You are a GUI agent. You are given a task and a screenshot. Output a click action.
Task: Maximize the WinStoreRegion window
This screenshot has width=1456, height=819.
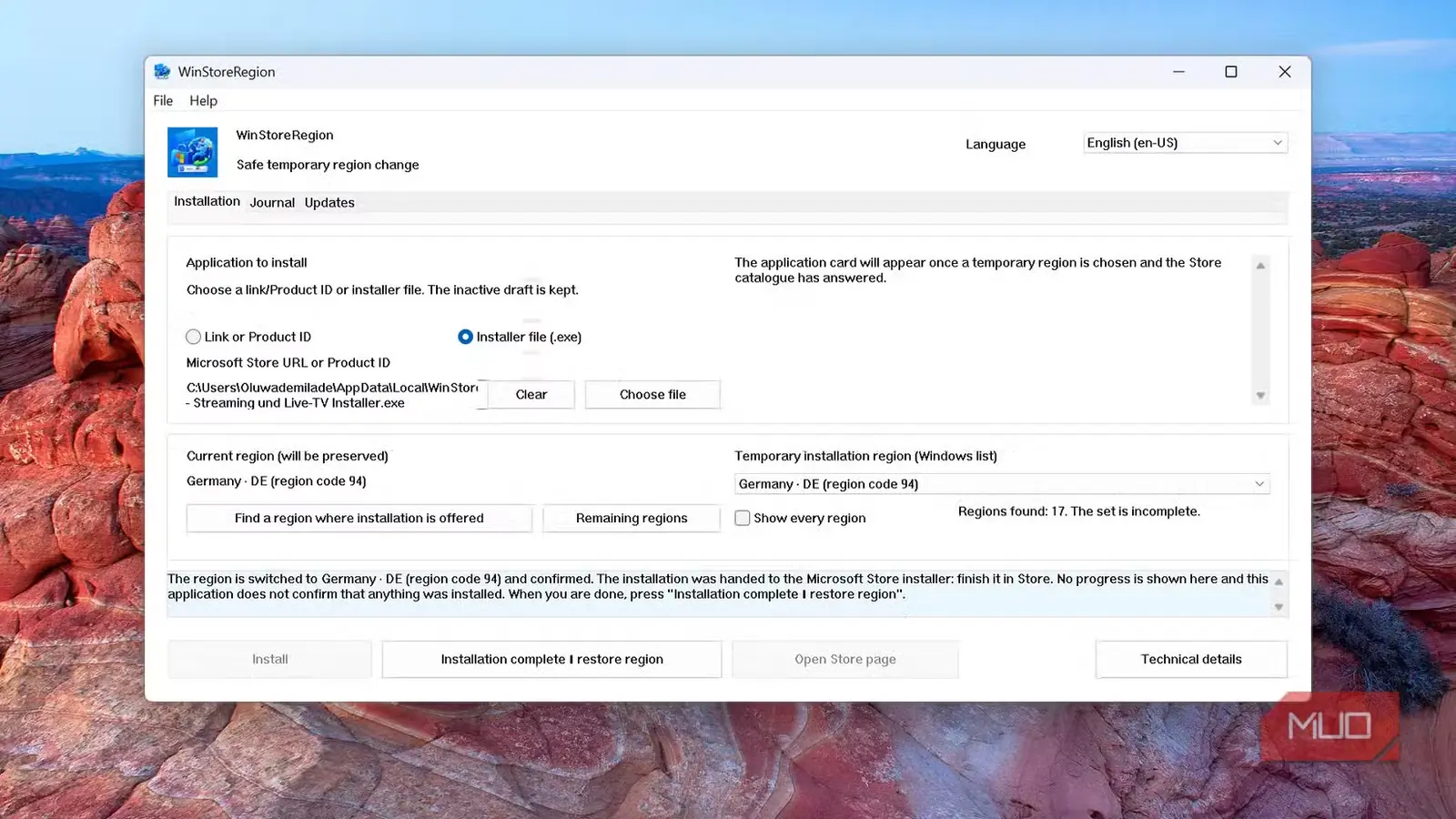1231,72
